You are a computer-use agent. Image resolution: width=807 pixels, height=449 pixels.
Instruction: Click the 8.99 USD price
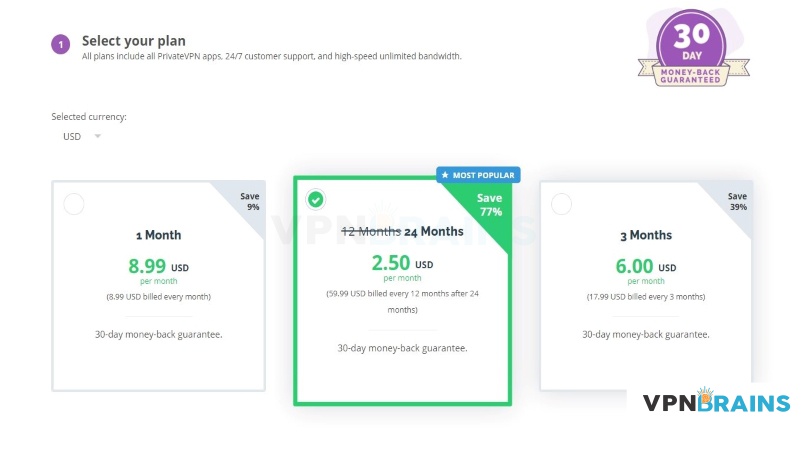click(159, 266)
